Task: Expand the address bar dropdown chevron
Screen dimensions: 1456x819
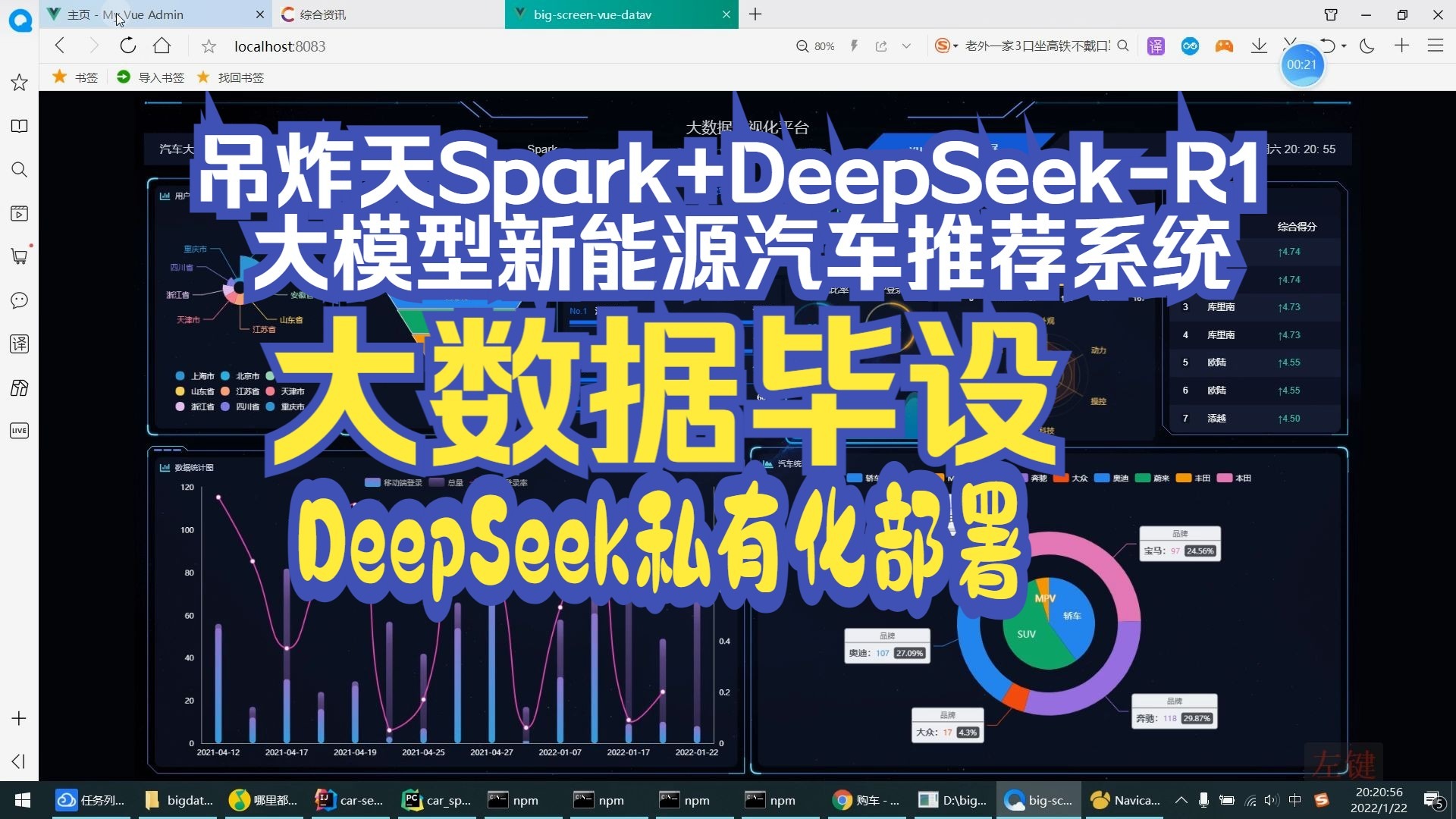Action: (906, 46)
